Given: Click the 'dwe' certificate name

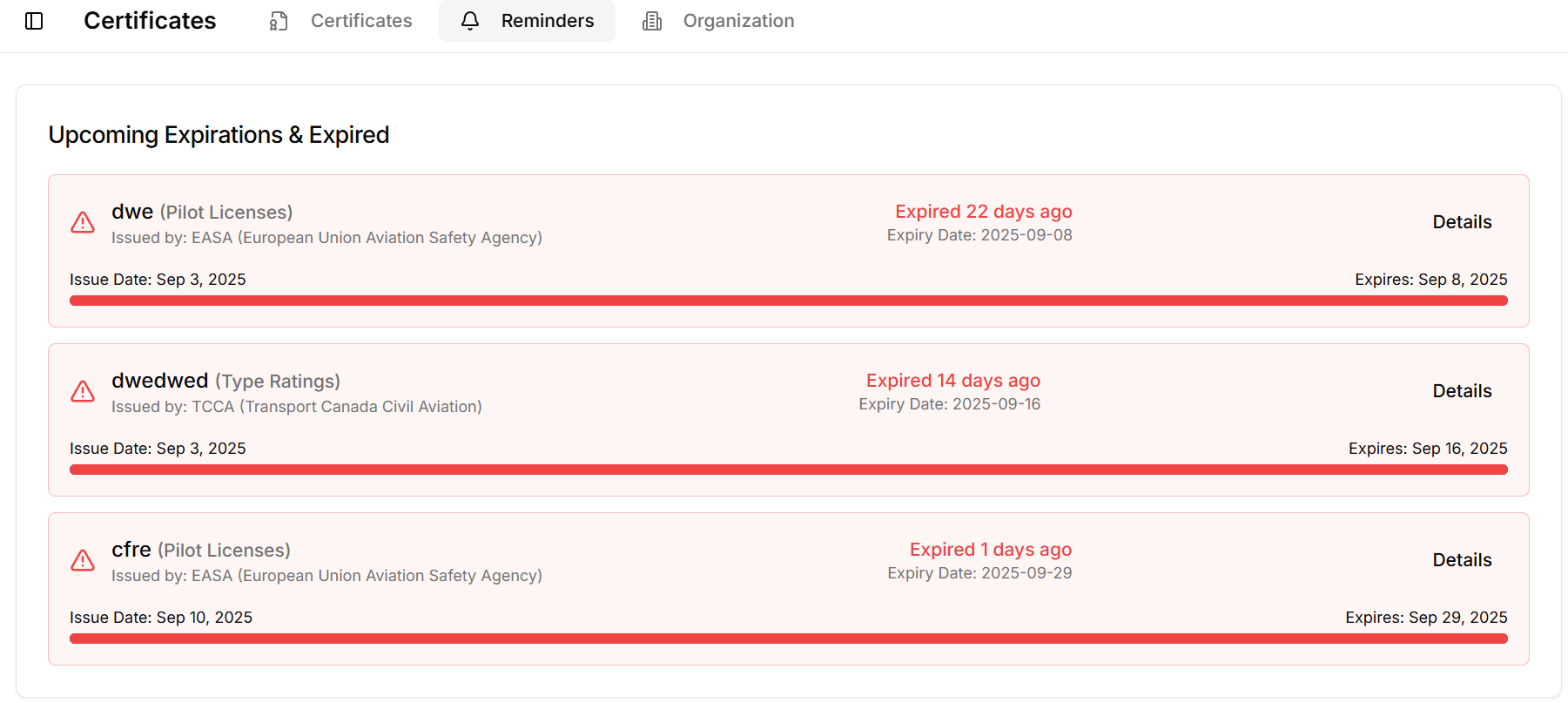Looking at the screenshot, I should (x=132, y=212).
